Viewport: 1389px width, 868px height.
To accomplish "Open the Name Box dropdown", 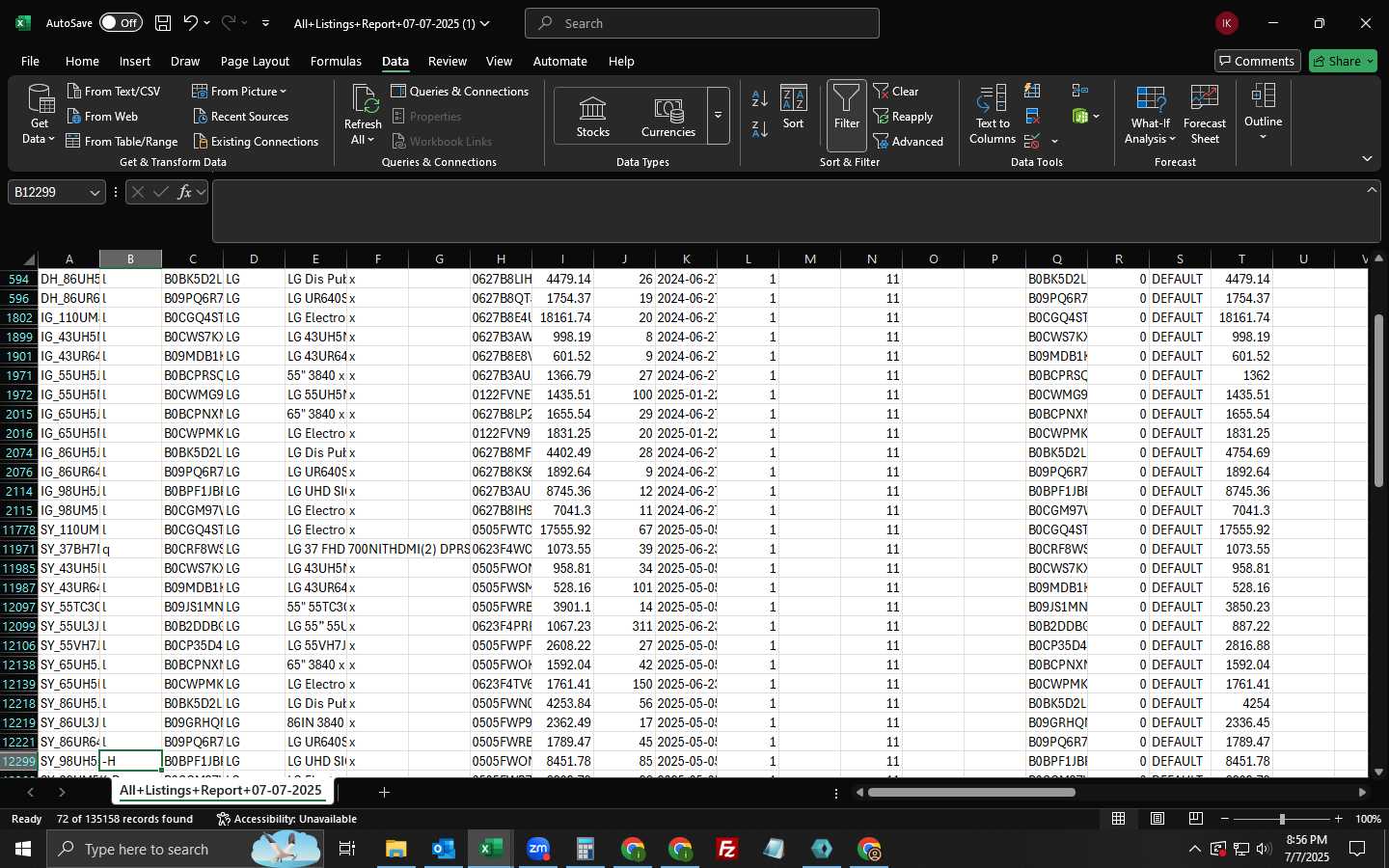I will coord(95,192).
